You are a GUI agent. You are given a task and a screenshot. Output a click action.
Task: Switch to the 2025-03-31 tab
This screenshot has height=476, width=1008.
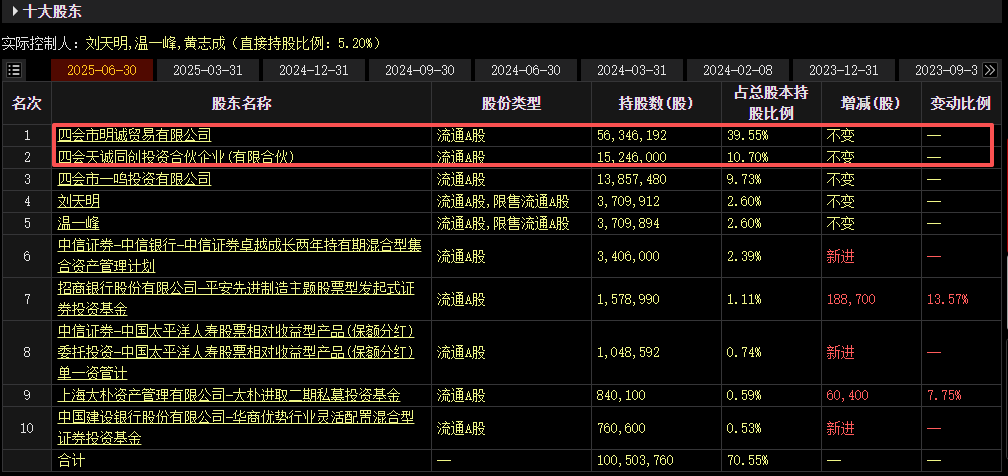(208, 70)
